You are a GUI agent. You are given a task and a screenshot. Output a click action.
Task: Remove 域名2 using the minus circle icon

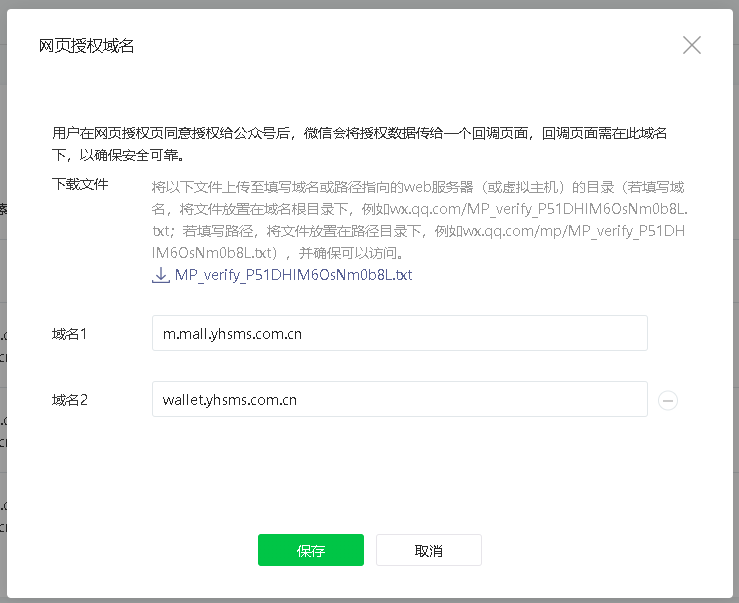(x=668, y=400)
